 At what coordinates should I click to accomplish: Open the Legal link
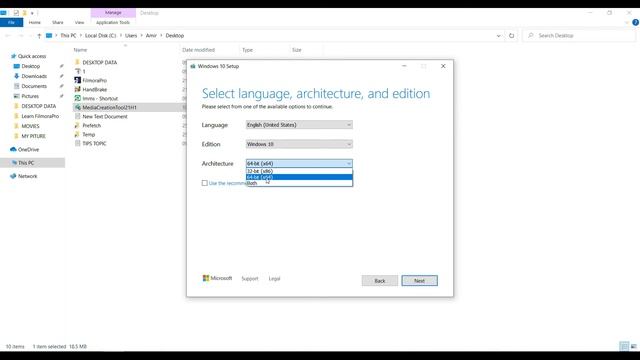(x=274, y=279)
